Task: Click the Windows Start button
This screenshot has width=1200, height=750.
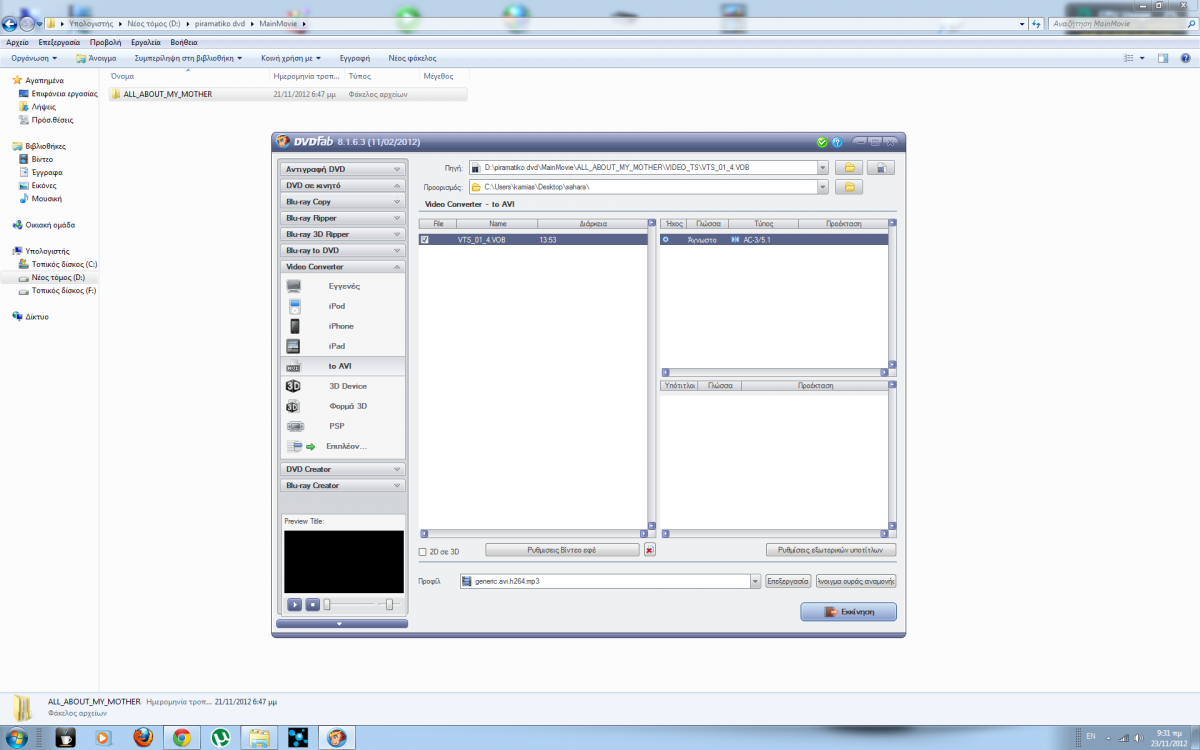Action: point(18,738)
